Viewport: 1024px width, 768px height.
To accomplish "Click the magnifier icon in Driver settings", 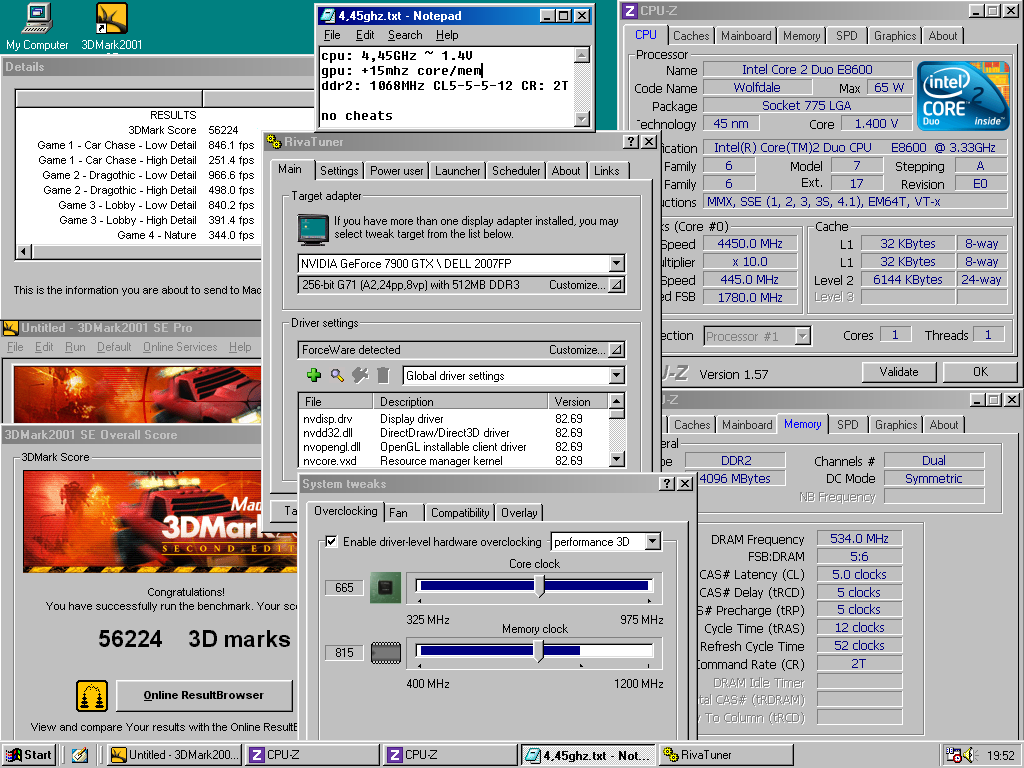I will [337, 375].
